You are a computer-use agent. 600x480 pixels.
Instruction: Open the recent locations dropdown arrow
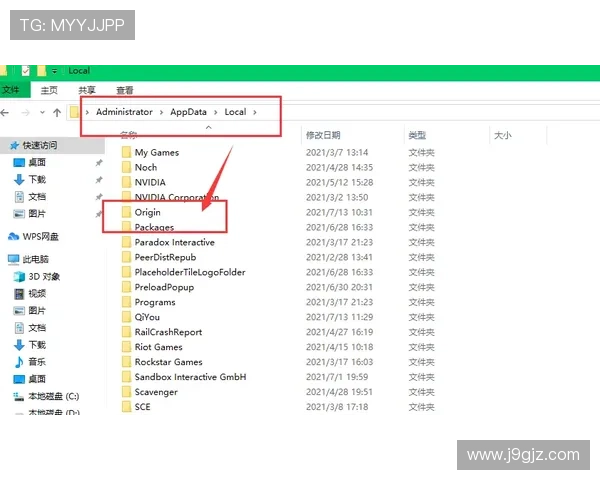[42, 112]
